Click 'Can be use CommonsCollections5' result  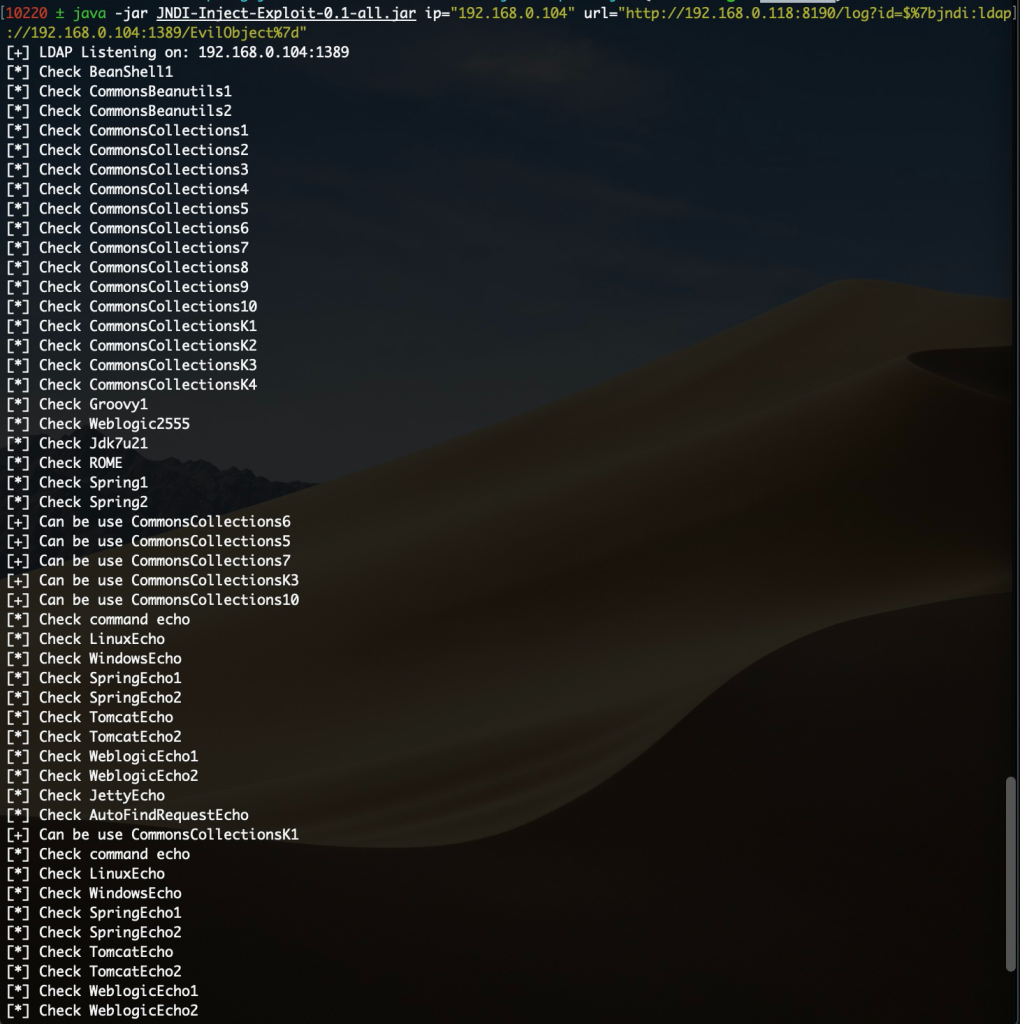click(x=148, y=542)
